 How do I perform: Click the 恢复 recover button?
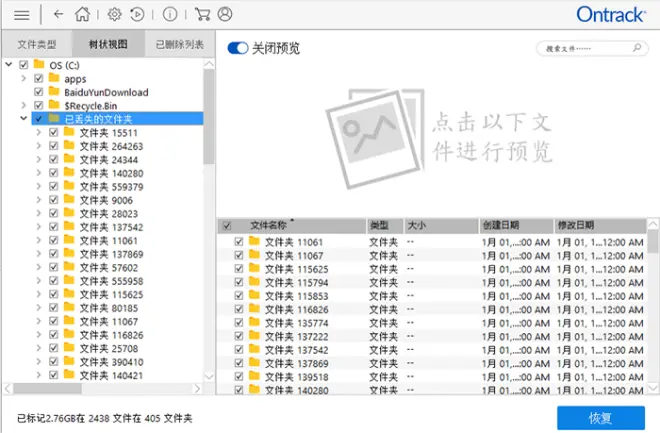(601, 418)
